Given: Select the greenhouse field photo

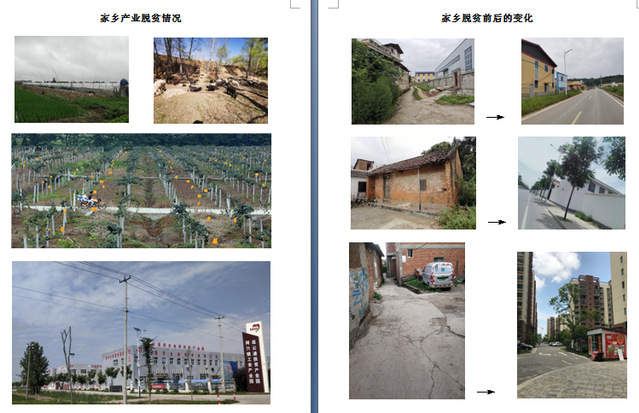Looking at the screenshot, I should [71, 80].
